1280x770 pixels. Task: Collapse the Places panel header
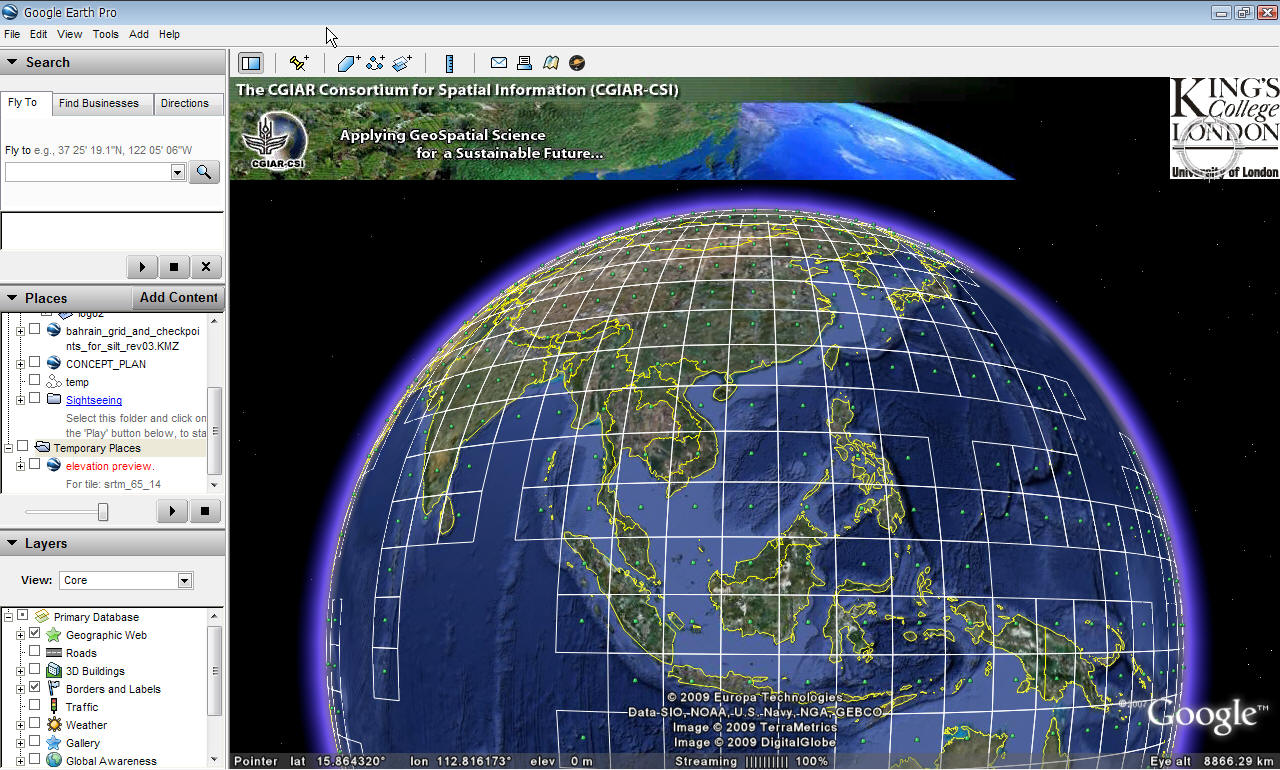click(66, 298)
